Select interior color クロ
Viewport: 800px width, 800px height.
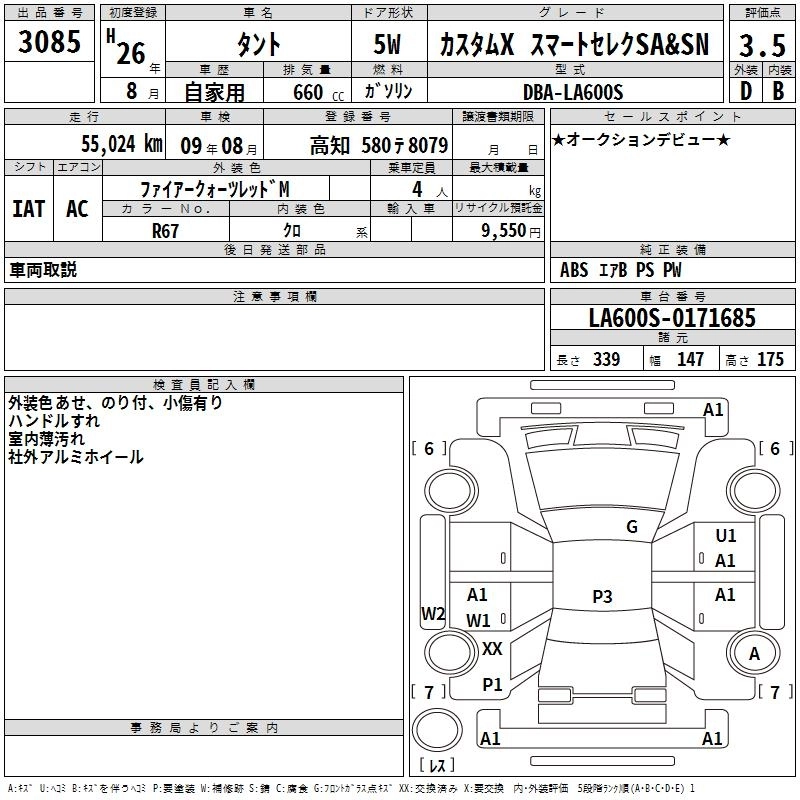[x=292, y=230]
